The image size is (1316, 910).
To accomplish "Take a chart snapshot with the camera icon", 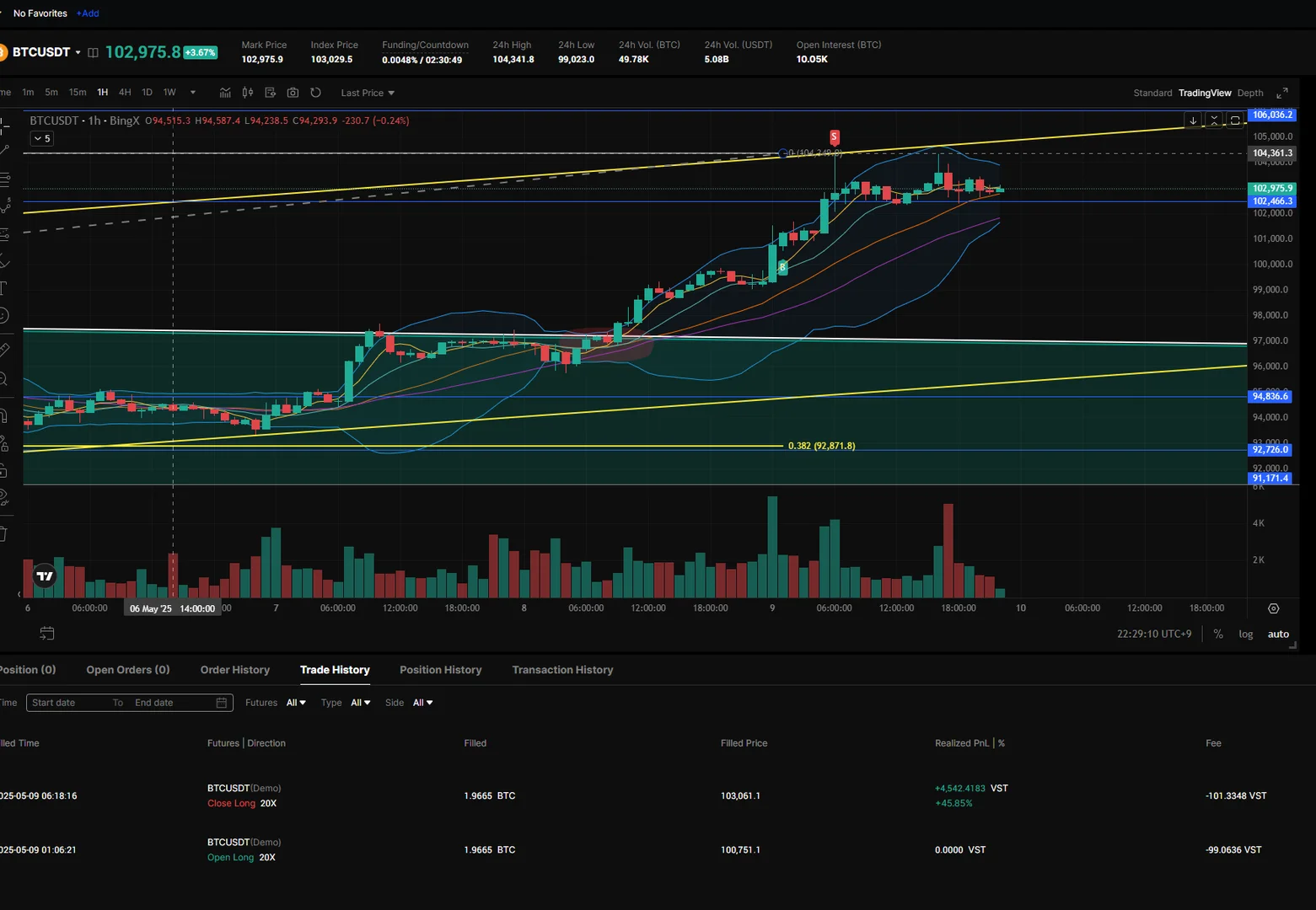I will [x=293, y=93].
